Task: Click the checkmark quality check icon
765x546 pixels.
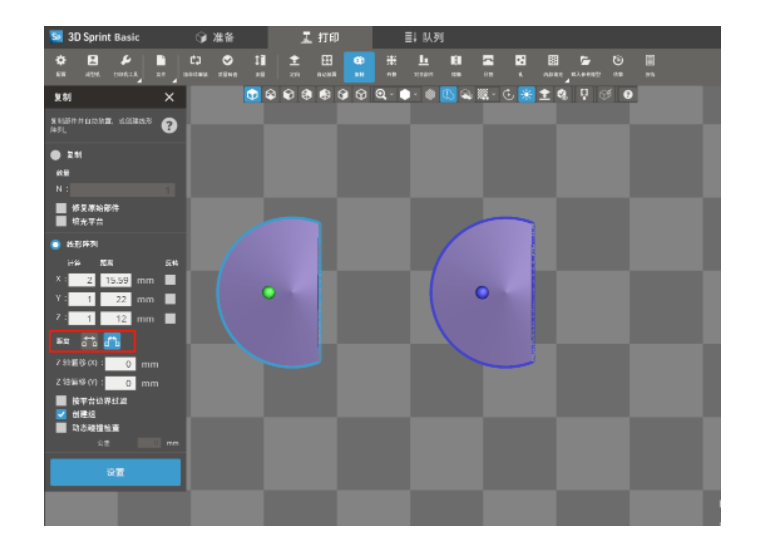Action: 227,61
